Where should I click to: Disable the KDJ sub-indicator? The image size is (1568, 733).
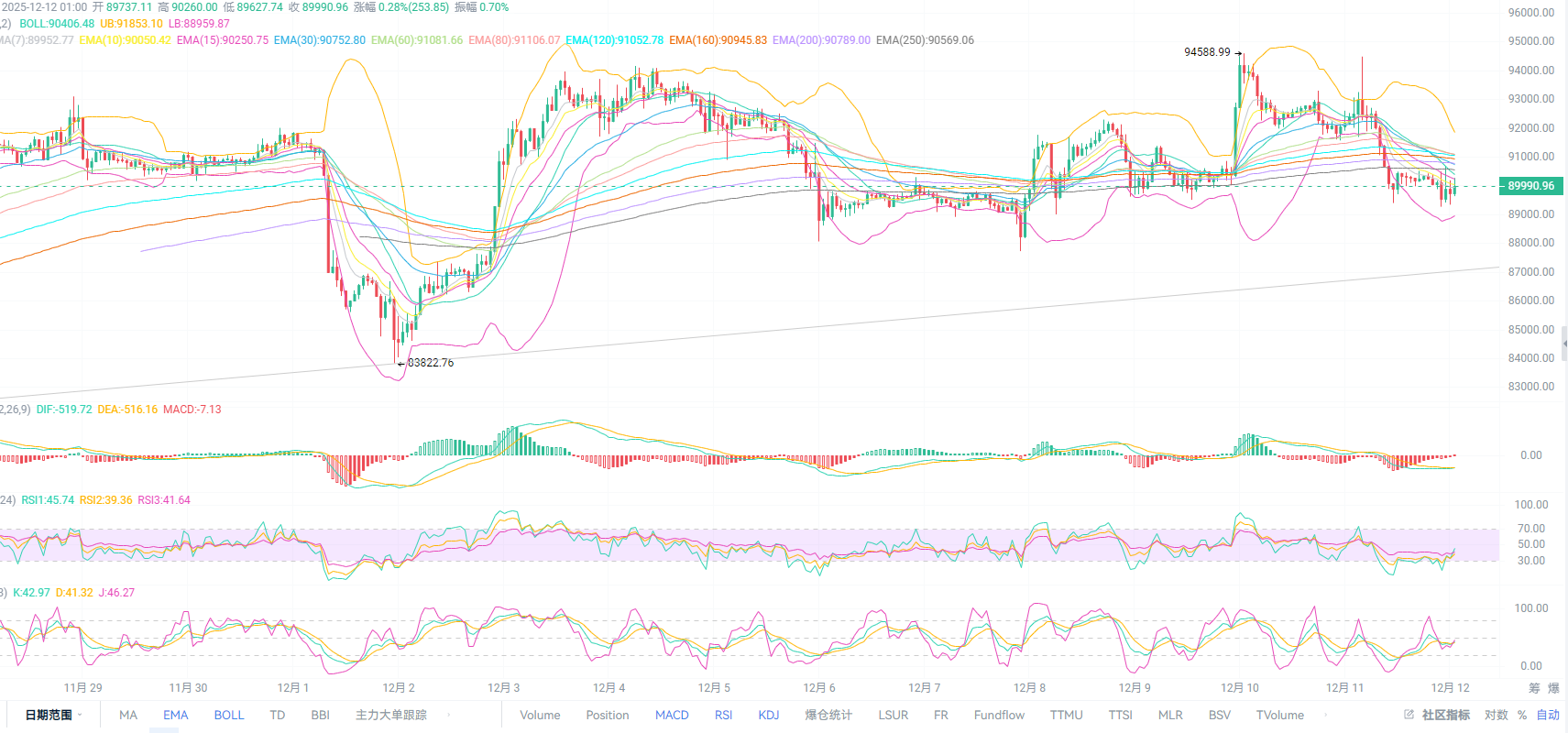(x=769, y=715)
